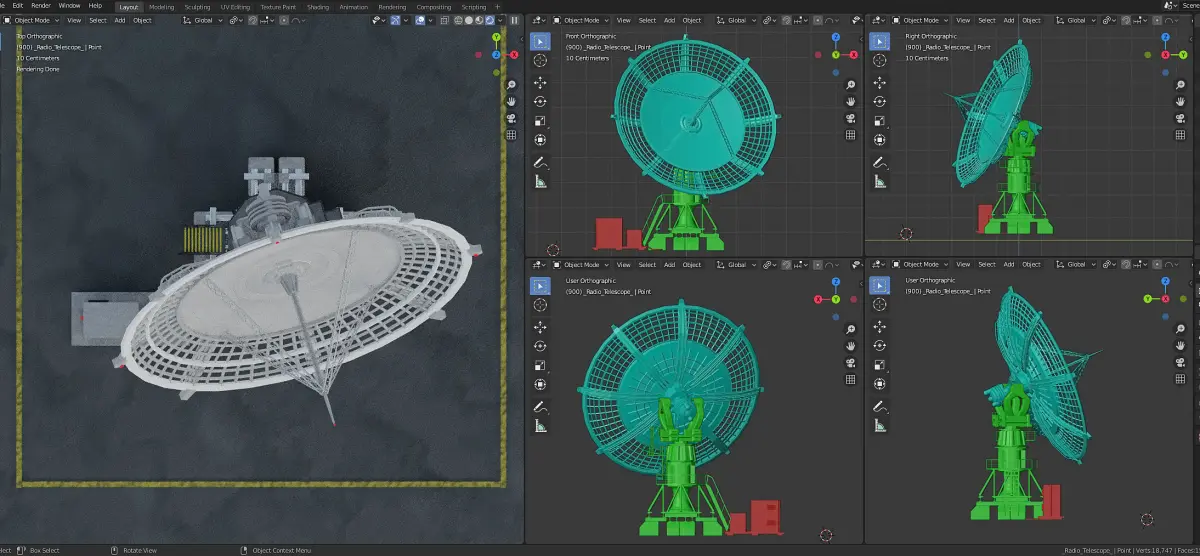Switch to the Shading workspace tab
This screenshot has height=556, width=1200.
(x=318, y=6)
